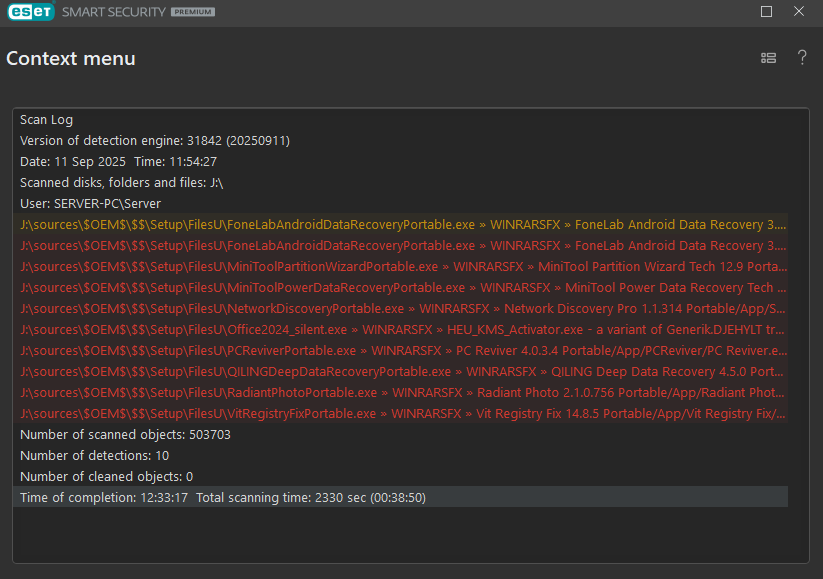Image resolution: width=823 pixels, height=579 pixels.
Task: Click the Time of completion log line
Action: pyautogui.click(x=400, y=498)
